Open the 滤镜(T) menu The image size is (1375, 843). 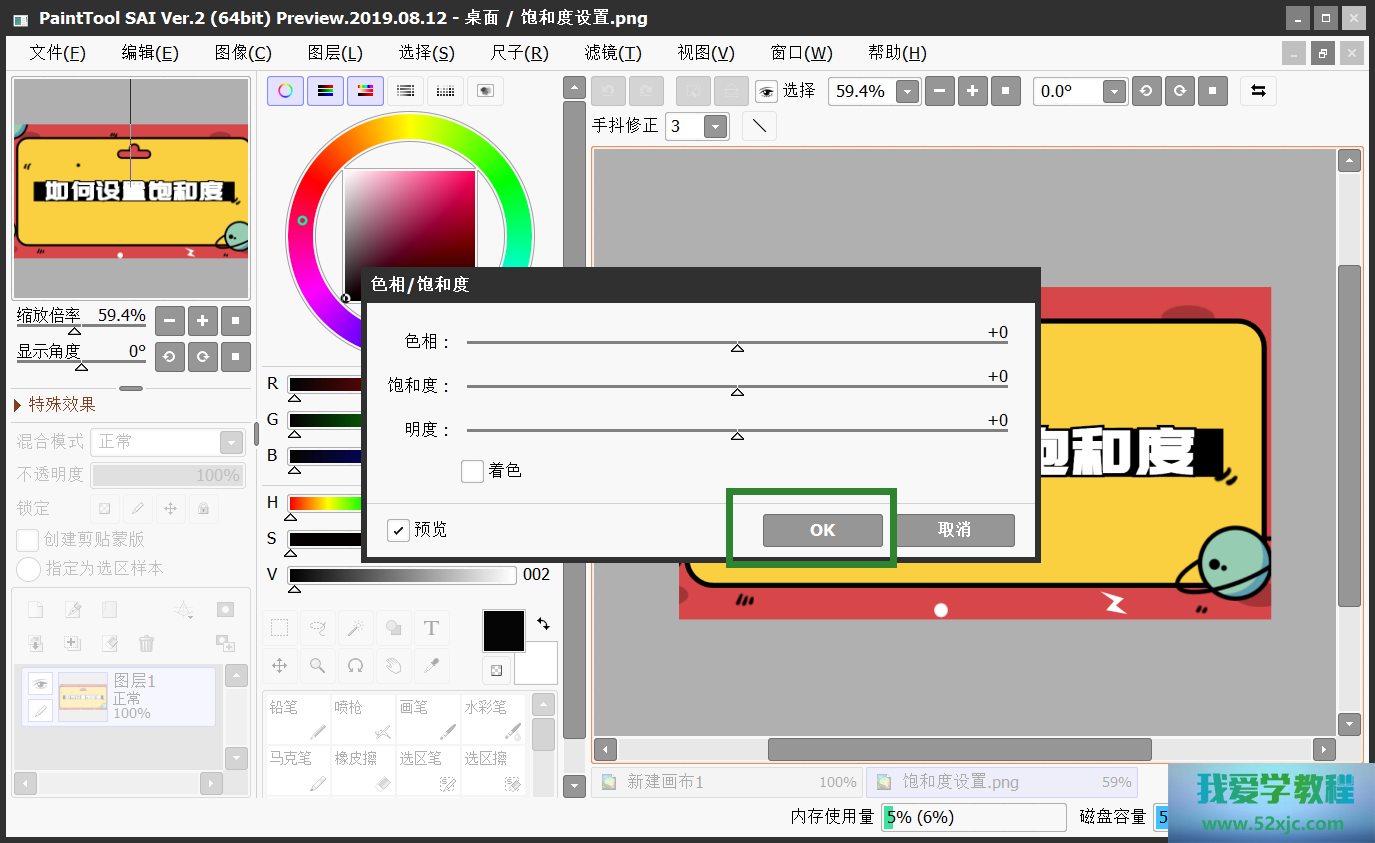tap(613, 53)
